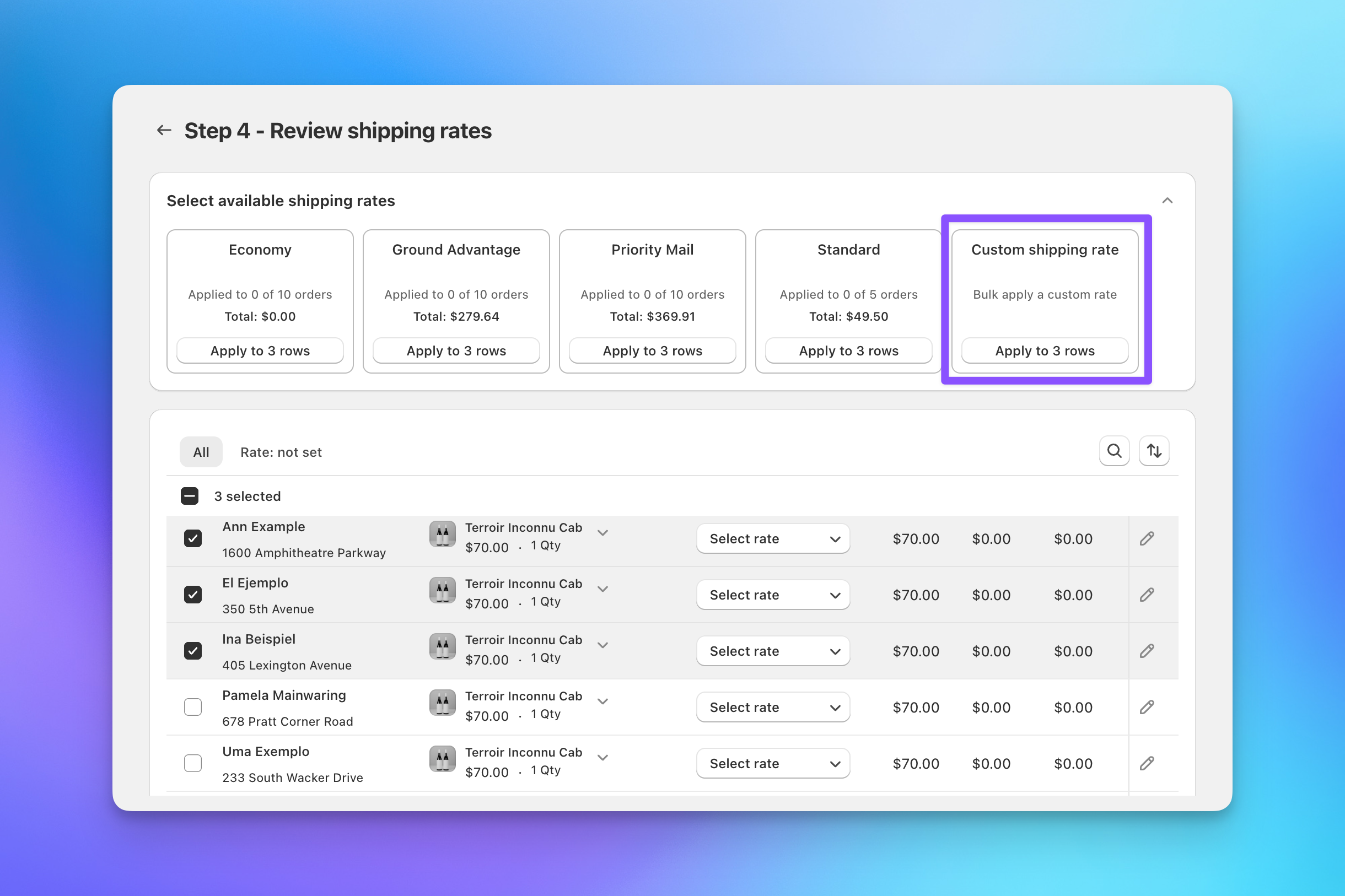Edit Ina Beispiel order with pencil icon
Screen dimensions: 1345x896
(1147, 651)
